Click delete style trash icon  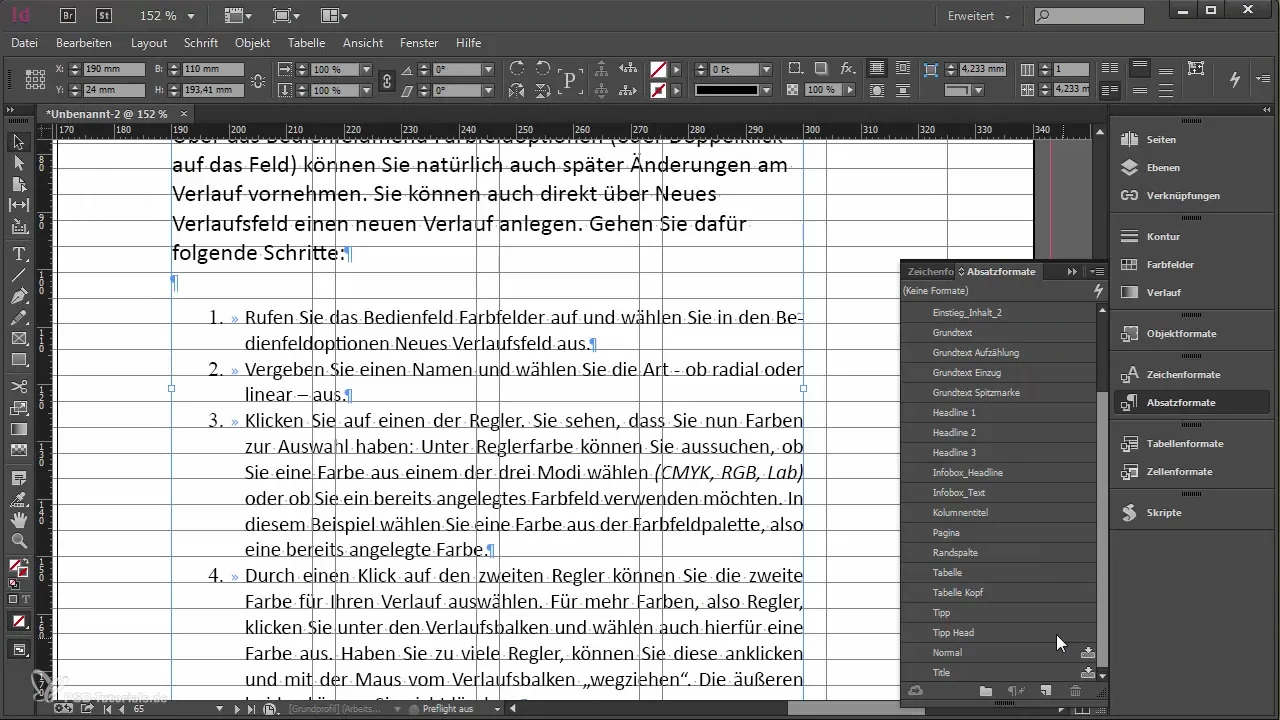click(x=1076, y=691)
